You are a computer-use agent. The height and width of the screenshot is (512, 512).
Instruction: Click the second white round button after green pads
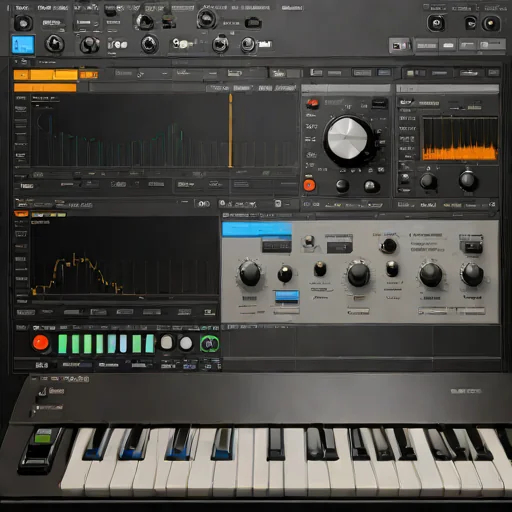point(186,343)
